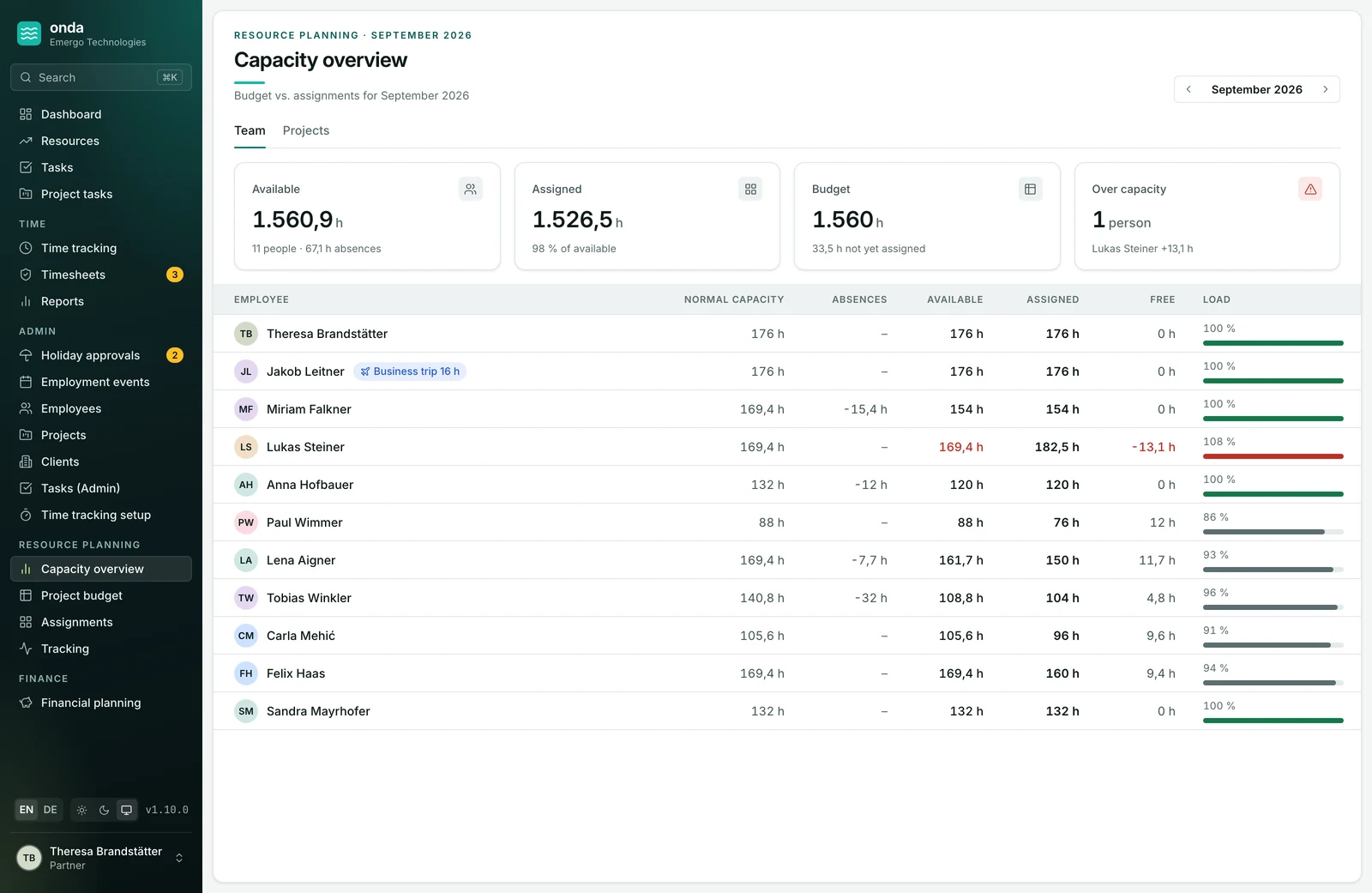Screen dimensions: 1372x893
Task: Open Holiday approvals in the sidebar
Action: (101, 355)
